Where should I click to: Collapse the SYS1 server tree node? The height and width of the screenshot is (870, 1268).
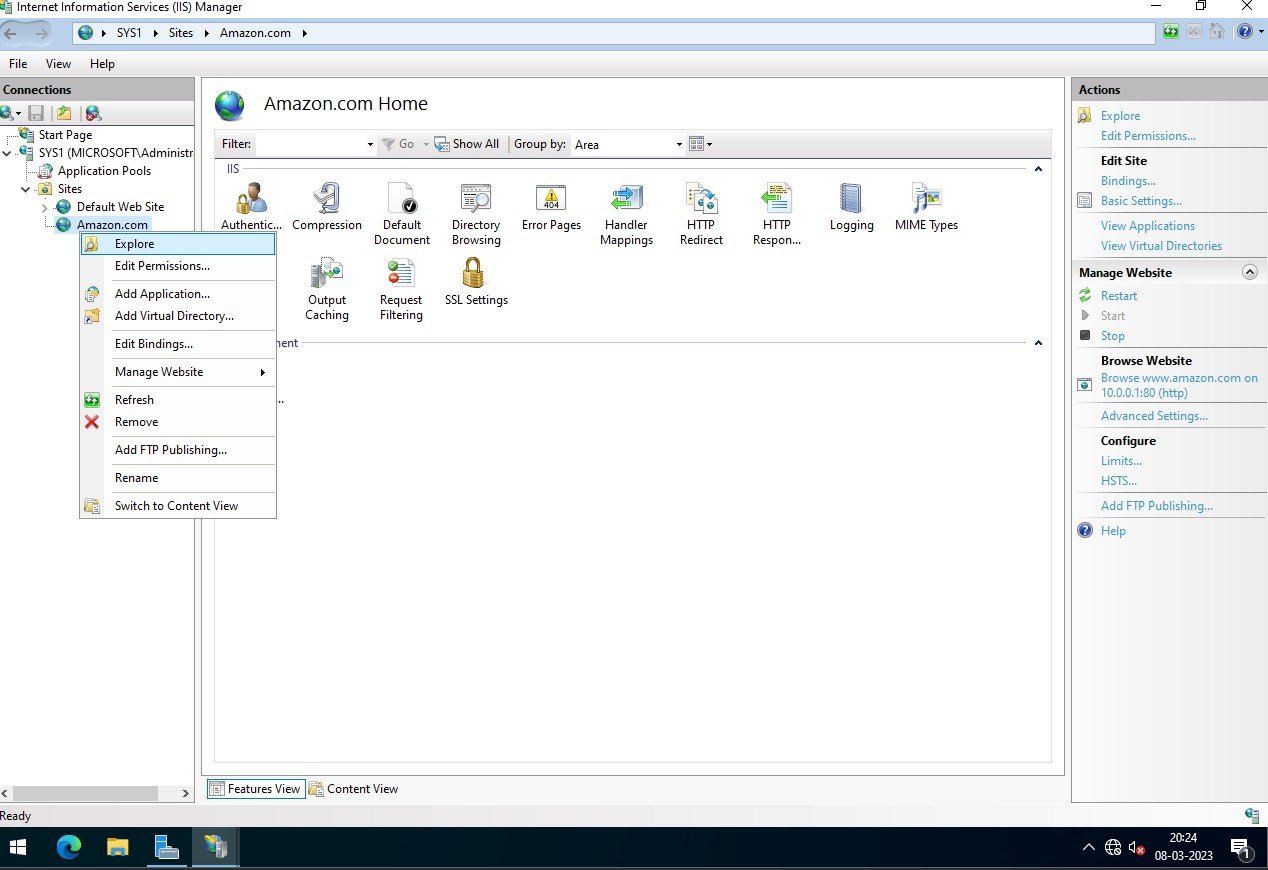[7, 153]
